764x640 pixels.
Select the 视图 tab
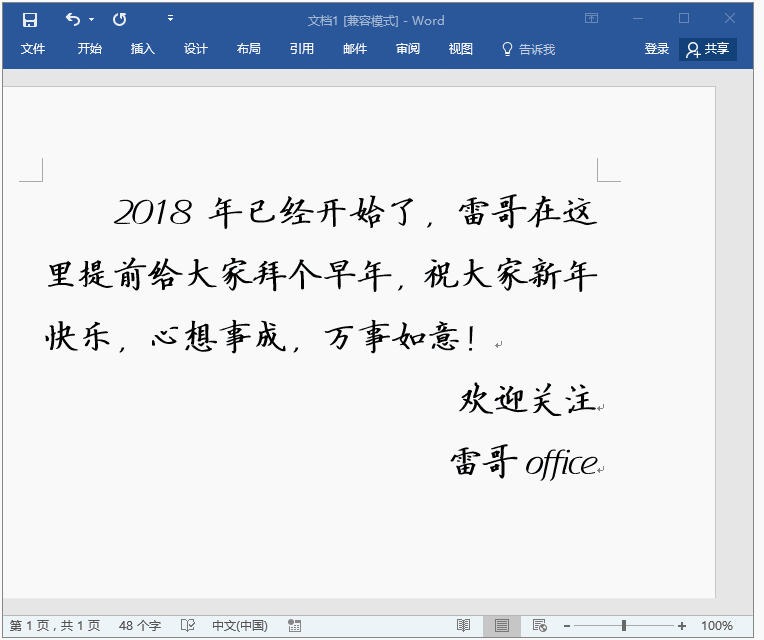pyautogui.click(x=460, y=49)
